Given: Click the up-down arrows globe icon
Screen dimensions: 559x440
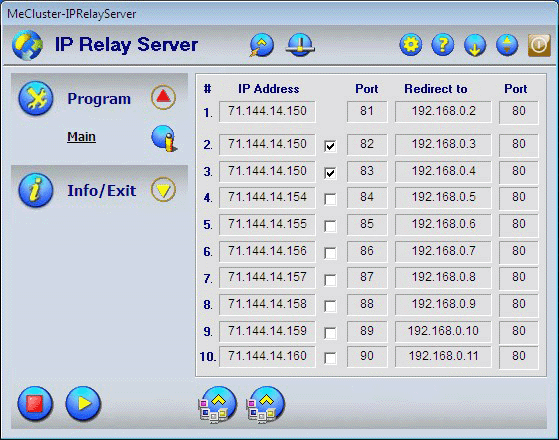Looking at the screenshot, I should [507, 45].
